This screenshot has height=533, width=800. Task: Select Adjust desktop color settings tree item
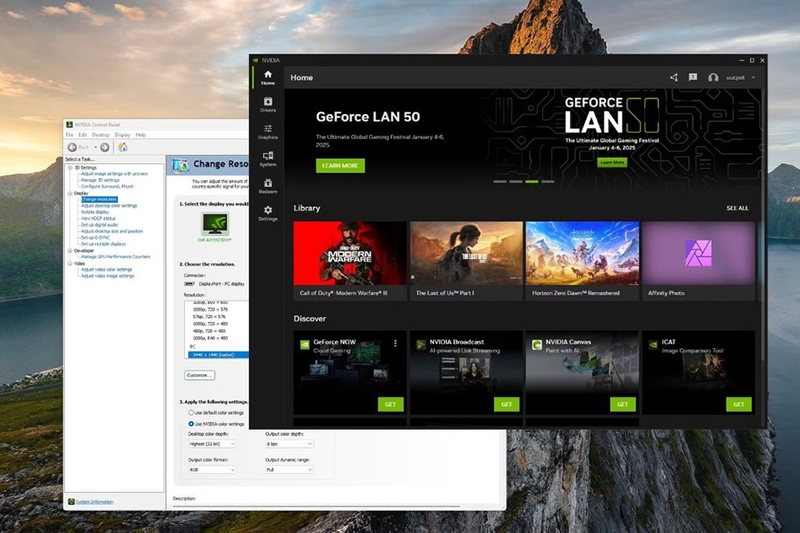(109, 206)
